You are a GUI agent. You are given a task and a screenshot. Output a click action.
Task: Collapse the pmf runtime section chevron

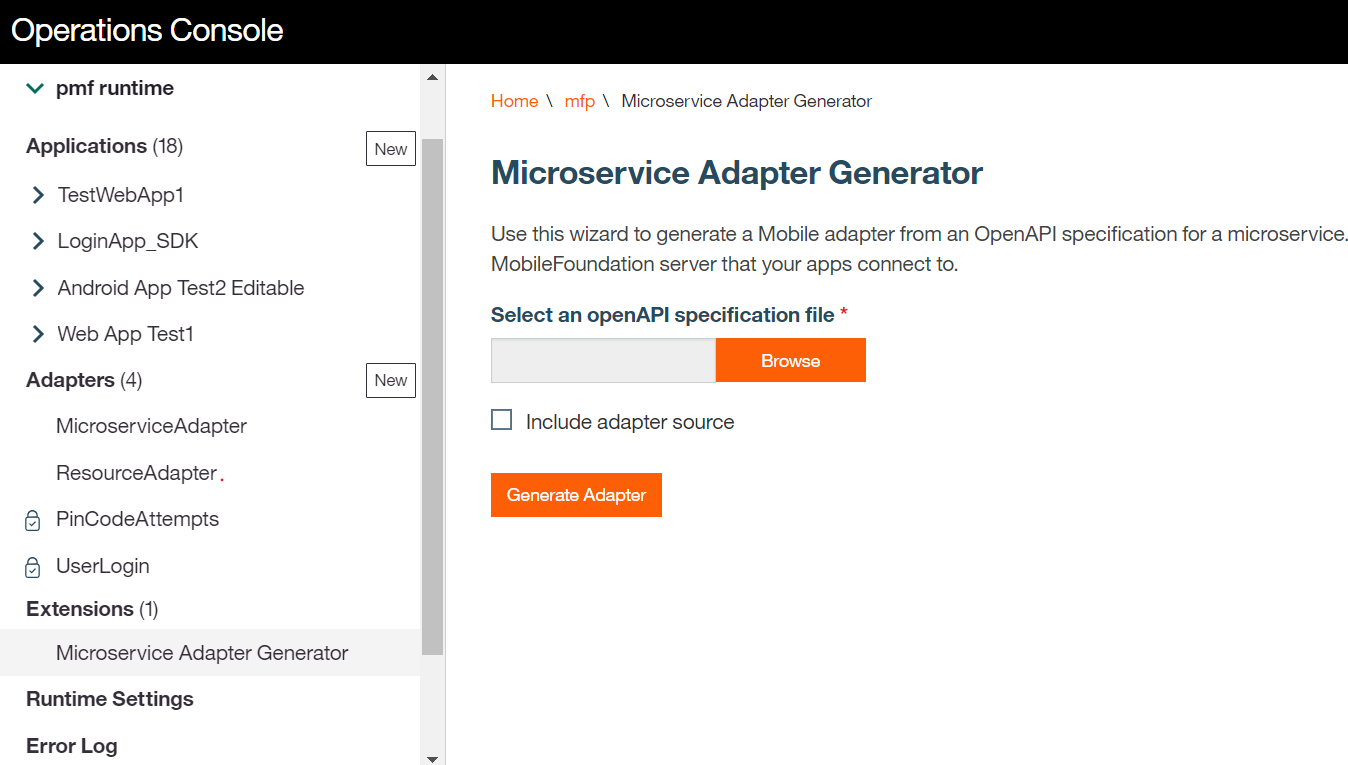click(35, 89)
